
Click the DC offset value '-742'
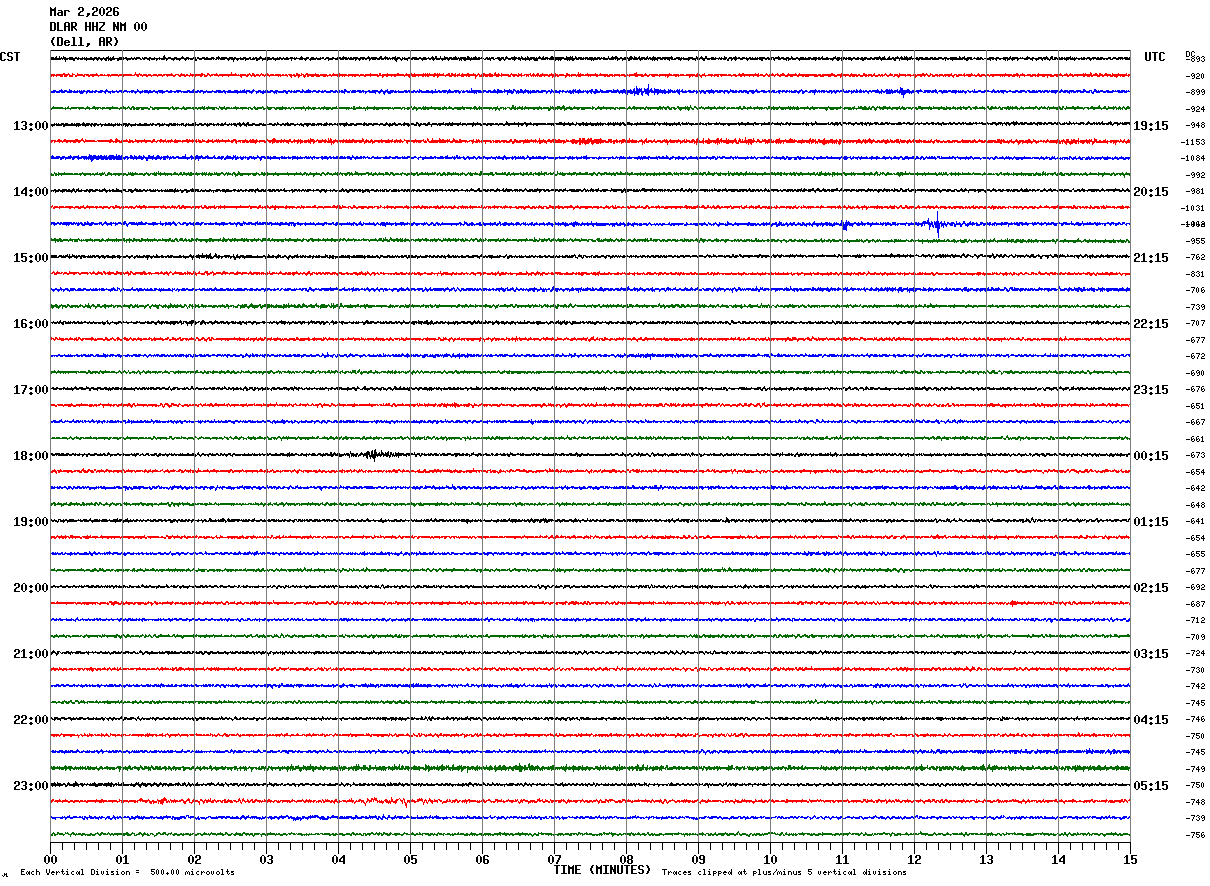pos(1195,687)
